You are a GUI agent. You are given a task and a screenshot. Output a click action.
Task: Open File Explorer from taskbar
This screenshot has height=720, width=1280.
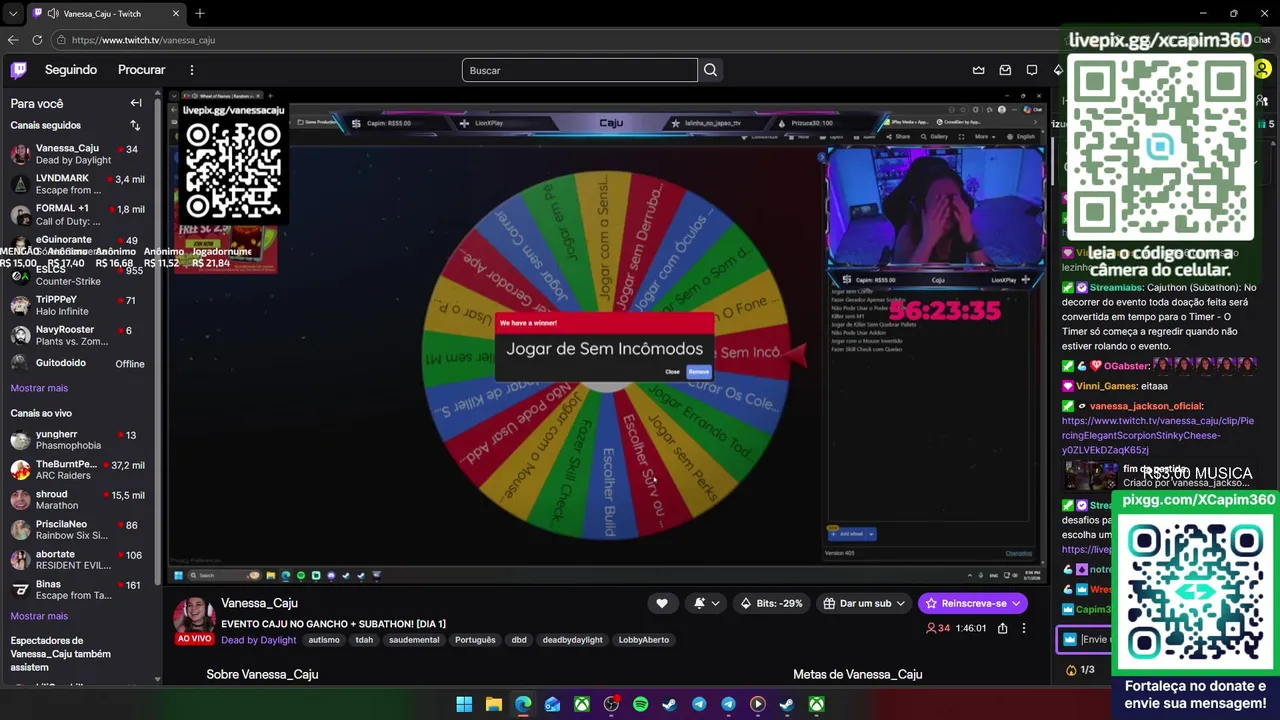point(493,704)
